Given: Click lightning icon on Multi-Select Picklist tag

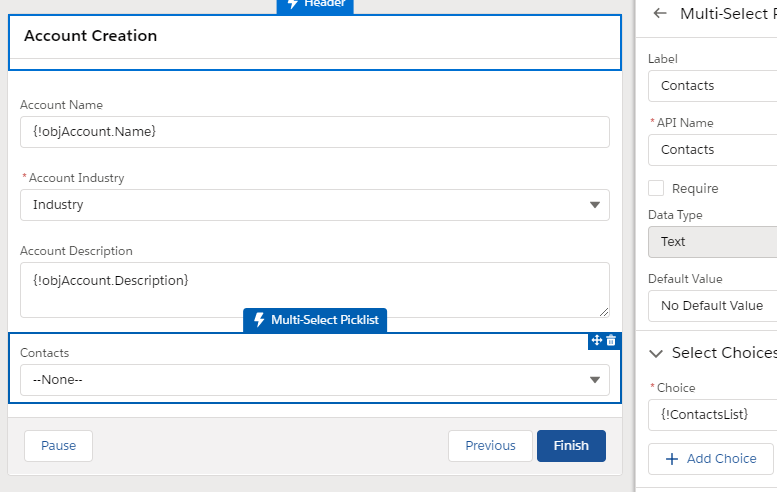Looking at the screenshot, I should [259, 320].
